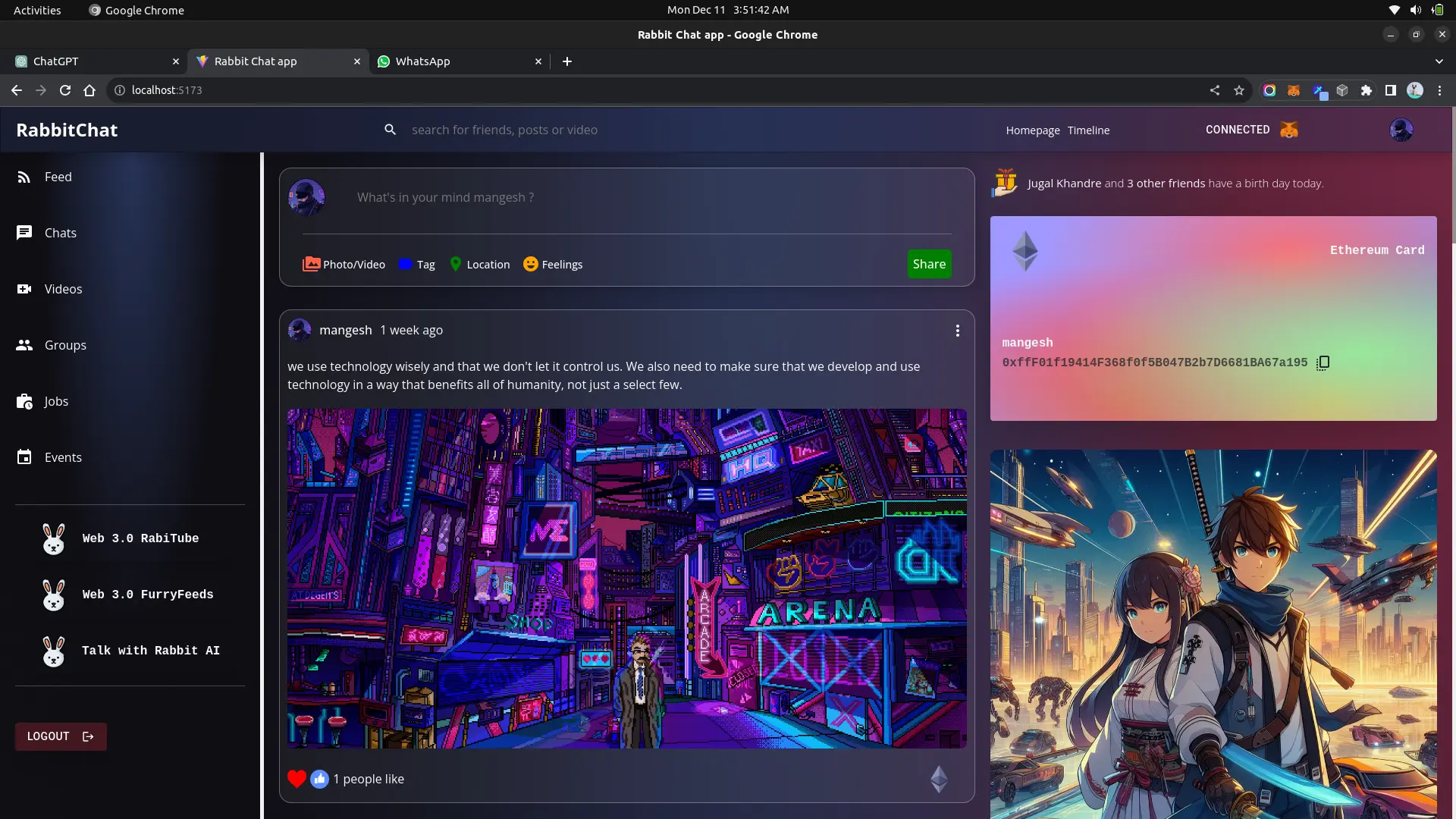Click the Ethereum icon on the post

coord(939,779)
